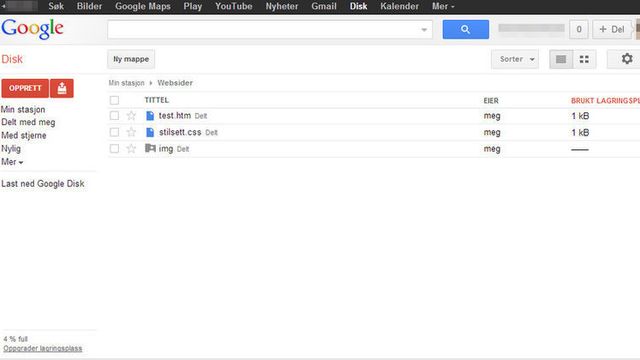
Task: Click the blue search magnifier button
Action: tap(465, 29)
